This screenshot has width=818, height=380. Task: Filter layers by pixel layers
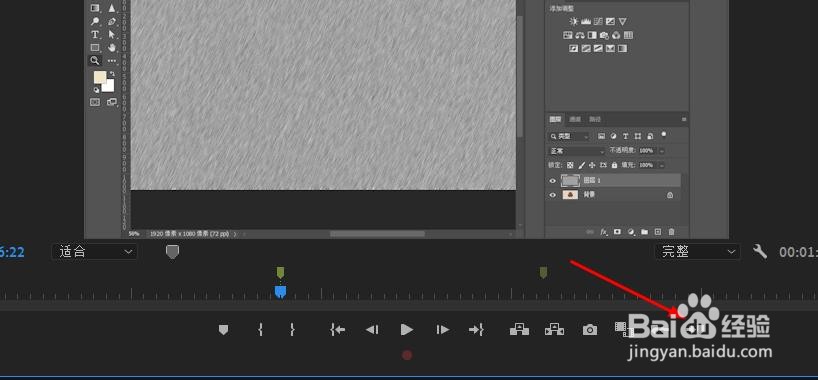pos(602,136)
